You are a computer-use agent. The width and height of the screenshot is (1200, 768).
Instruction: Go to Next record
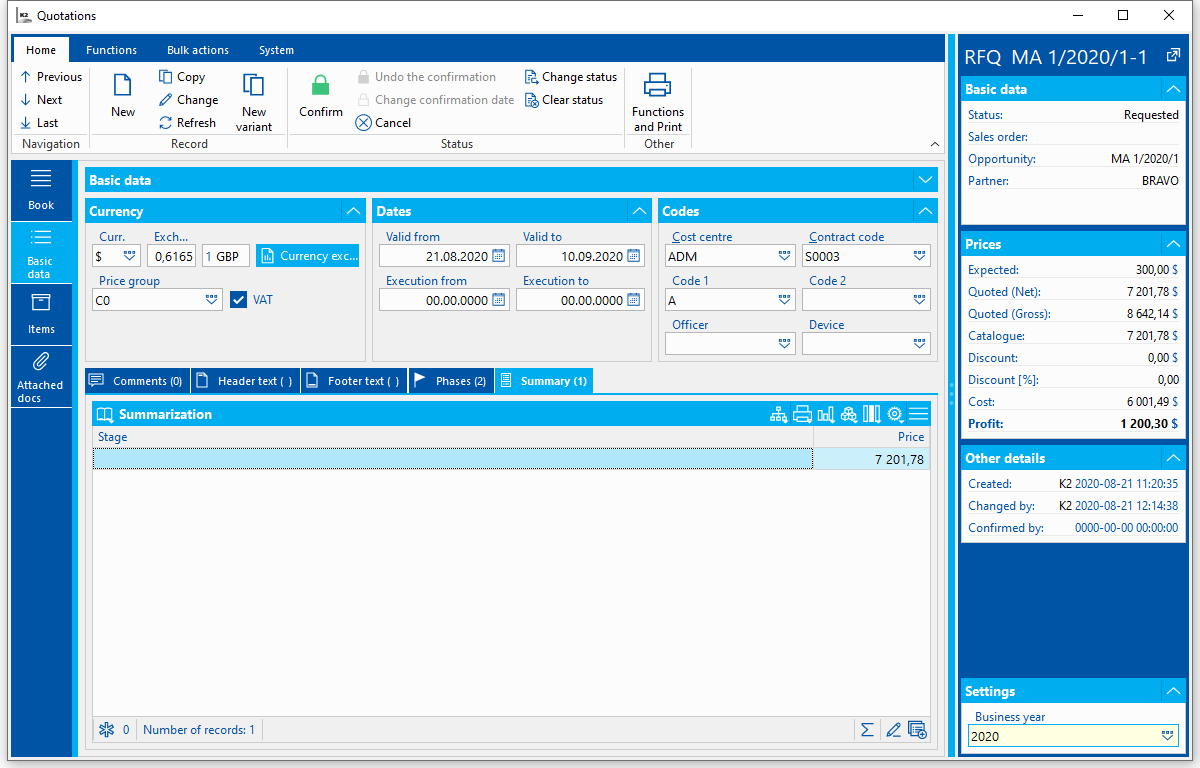point(41,100)
